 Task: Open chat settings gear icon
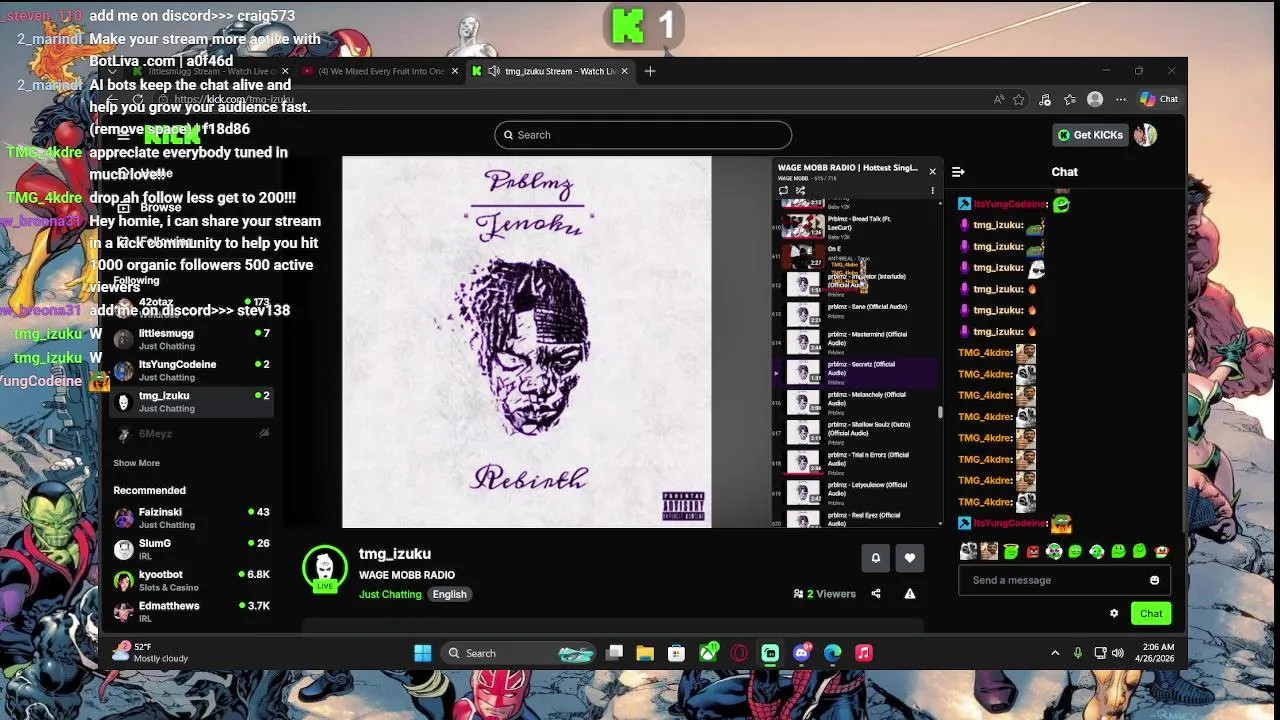click(x=1114, y=614)
